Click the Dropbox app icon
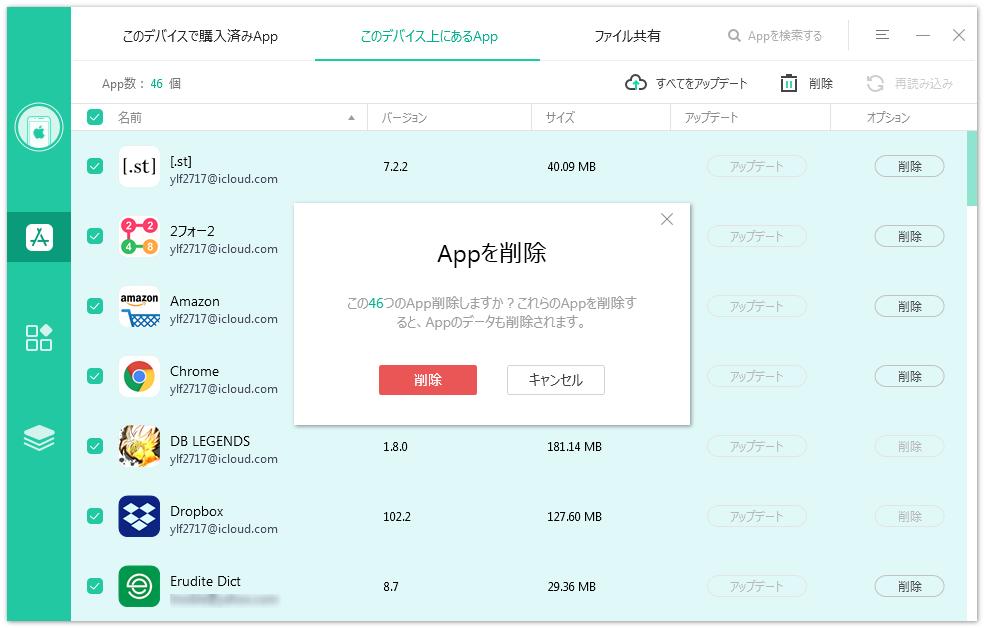Screen dimensions: 984x628 (x=139, y=516)
